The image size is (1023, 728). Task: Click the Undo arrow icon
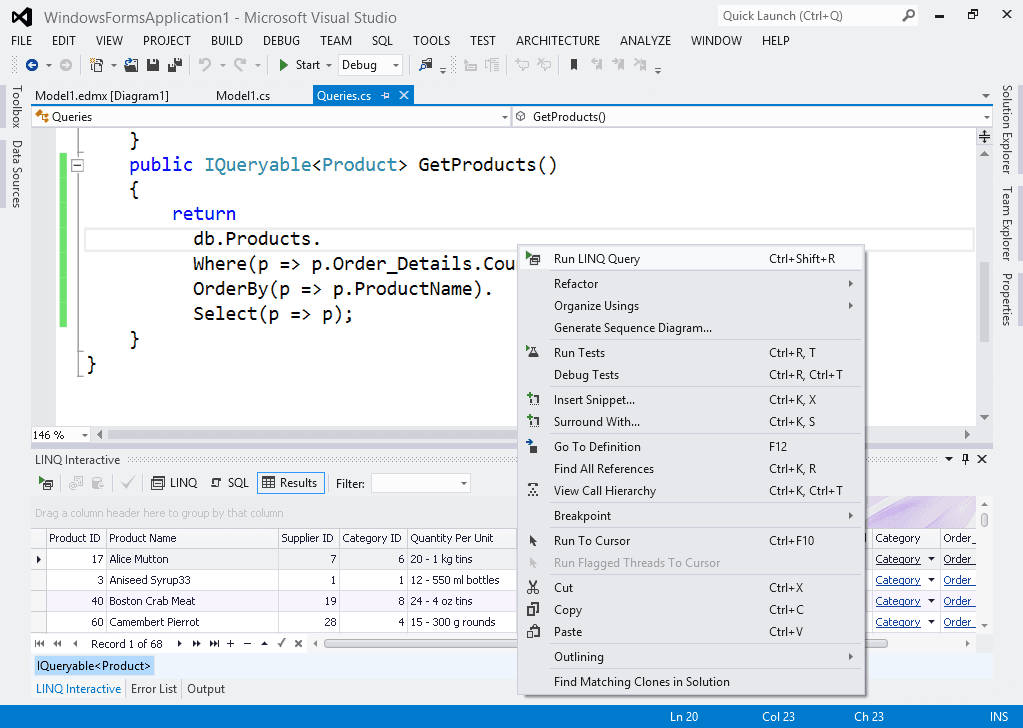coord(205,65)
